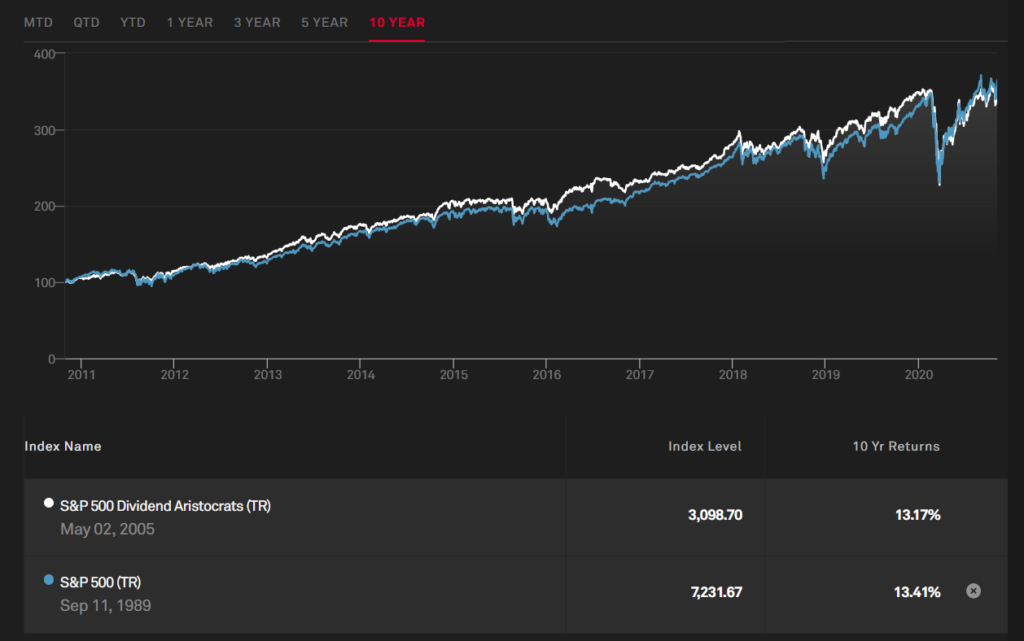Click the 300 y-axis label
The width and height of the screenshot is (1024, 641).
pyautogui.click(x=44, y=131)
